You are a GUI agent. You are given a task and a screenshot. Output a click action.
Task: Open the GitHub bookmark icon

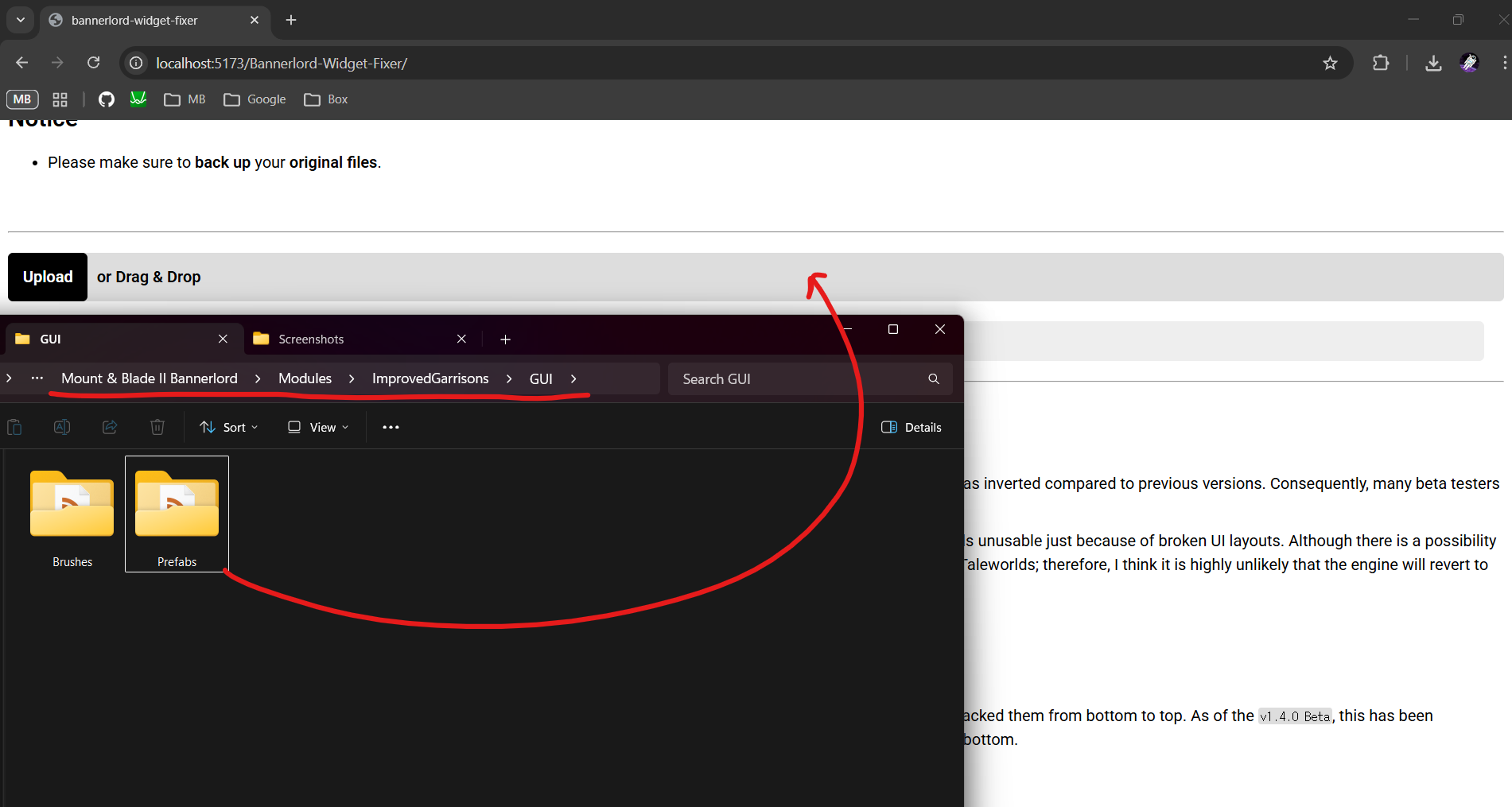[107, 99]
